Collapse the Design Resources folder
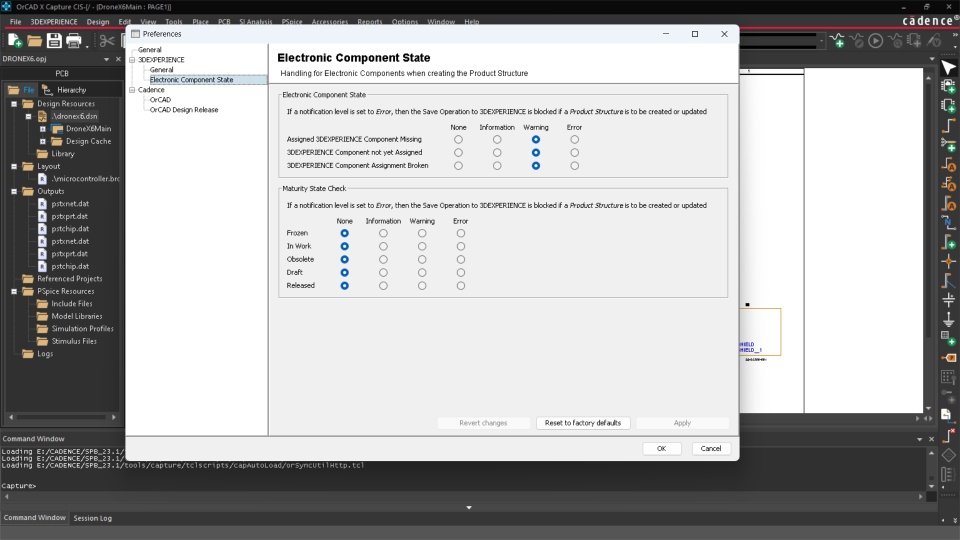Viewport: 960px width, 540px height. point(14,104)
